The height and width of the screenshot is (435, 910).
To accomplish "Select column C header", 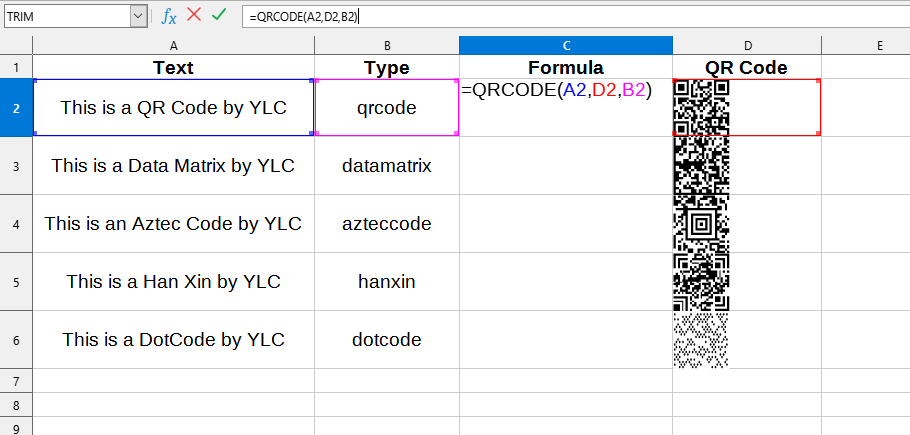I will (x=566, y=46).
